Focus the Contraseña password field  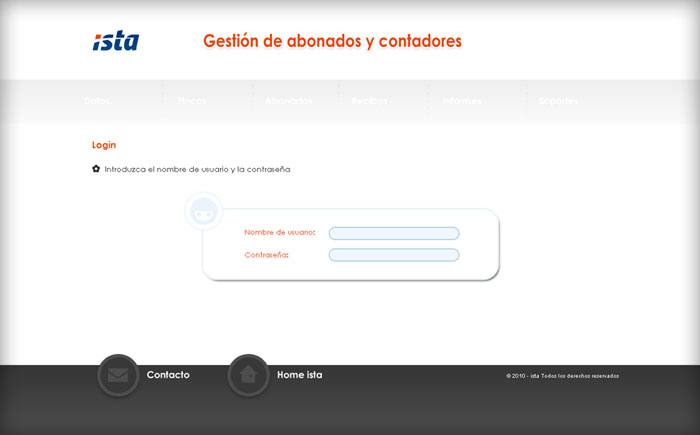click(394, 255)
